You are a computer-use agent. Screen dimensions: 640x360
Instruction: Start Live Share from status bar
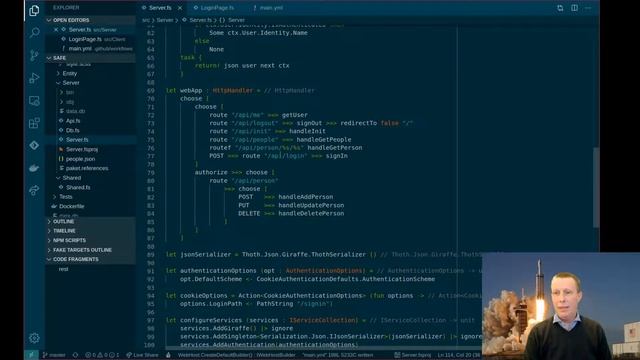[x=142, y=355]
